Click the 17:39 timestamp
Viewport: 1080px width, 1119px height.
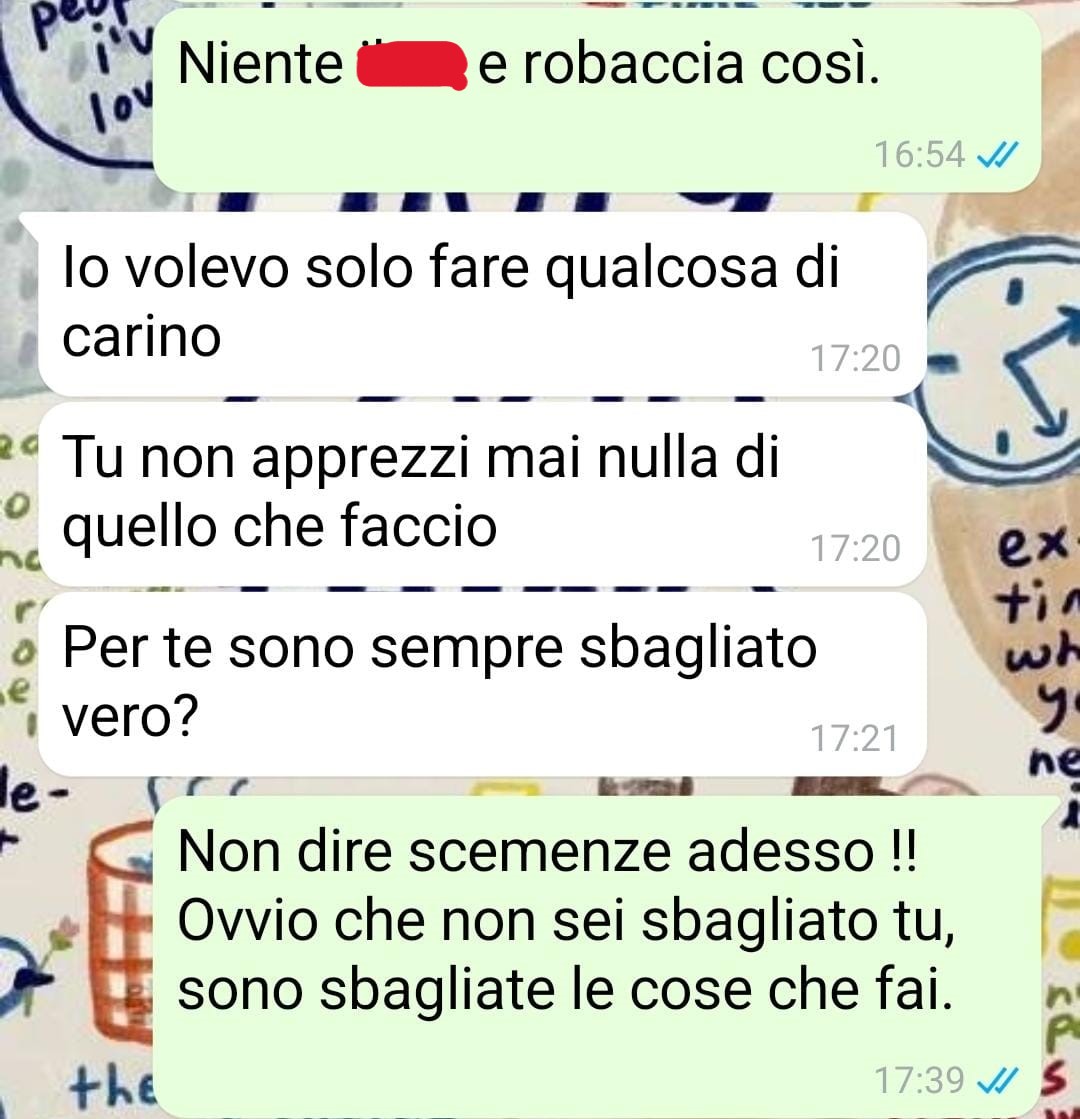pyautogui.click(x=919, y=1080)
